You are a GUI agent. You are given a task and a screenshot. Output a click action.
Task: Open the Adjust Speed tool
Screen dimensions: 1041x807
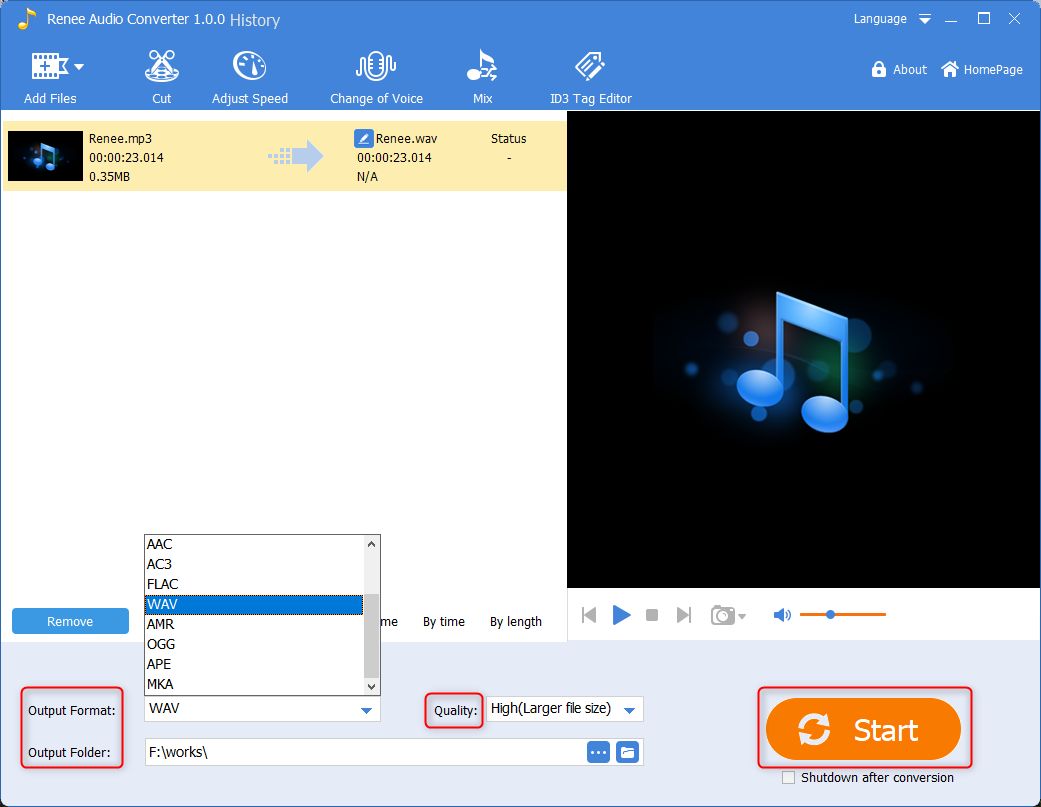tap(249, 67)
